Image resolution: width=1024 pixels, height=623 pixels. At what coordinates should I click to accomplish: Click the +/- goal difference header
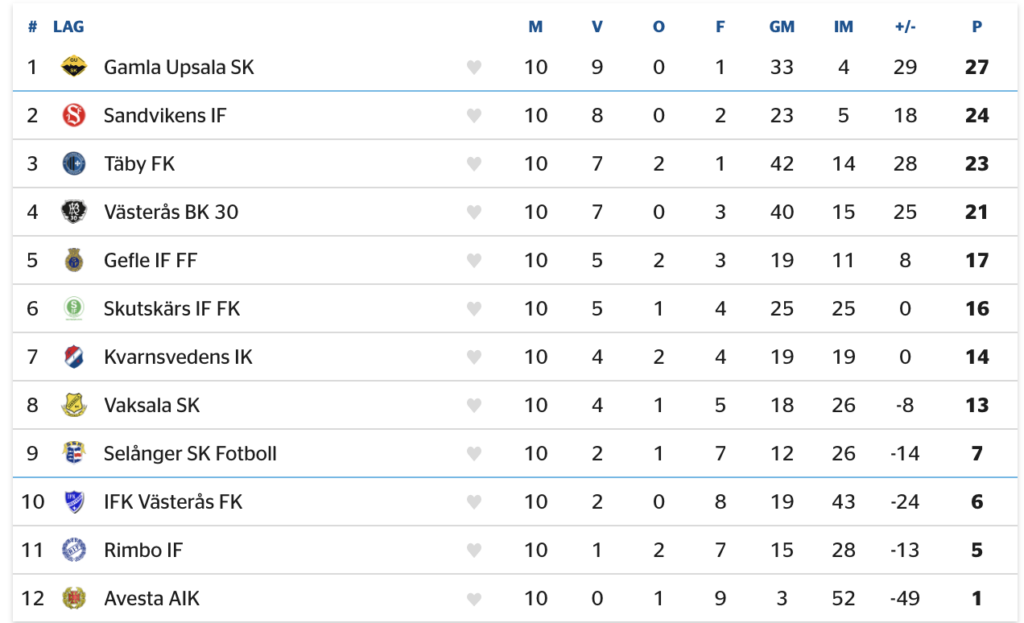(905, 27)
